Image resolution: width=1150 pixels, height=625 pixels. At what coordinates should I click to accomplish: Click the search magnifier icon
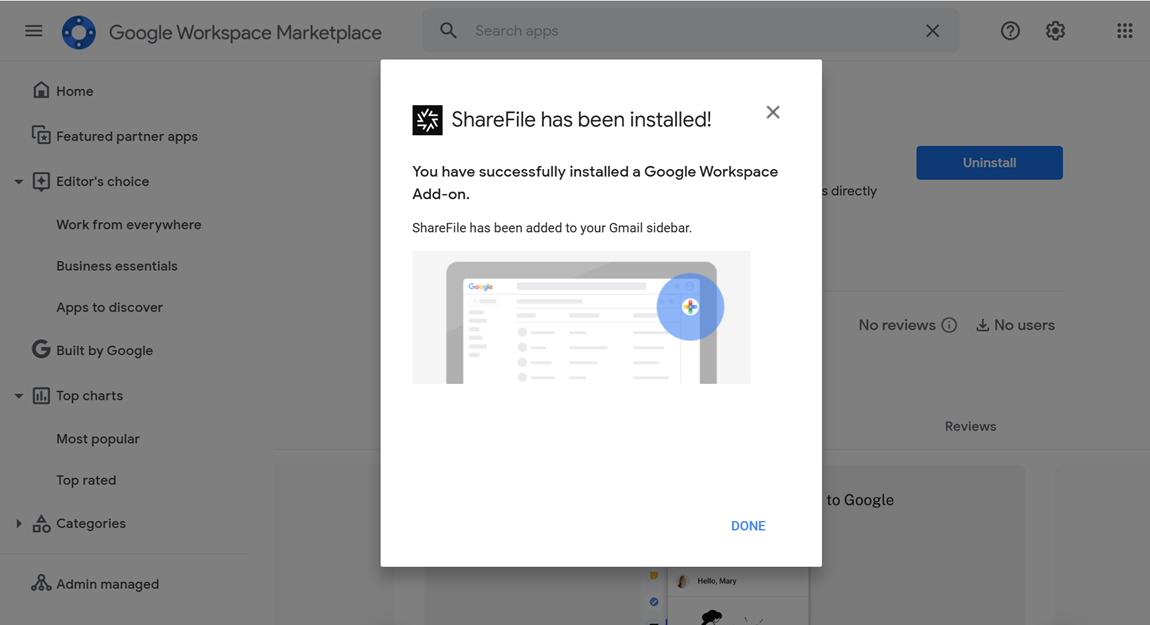(x=448, y=31)
